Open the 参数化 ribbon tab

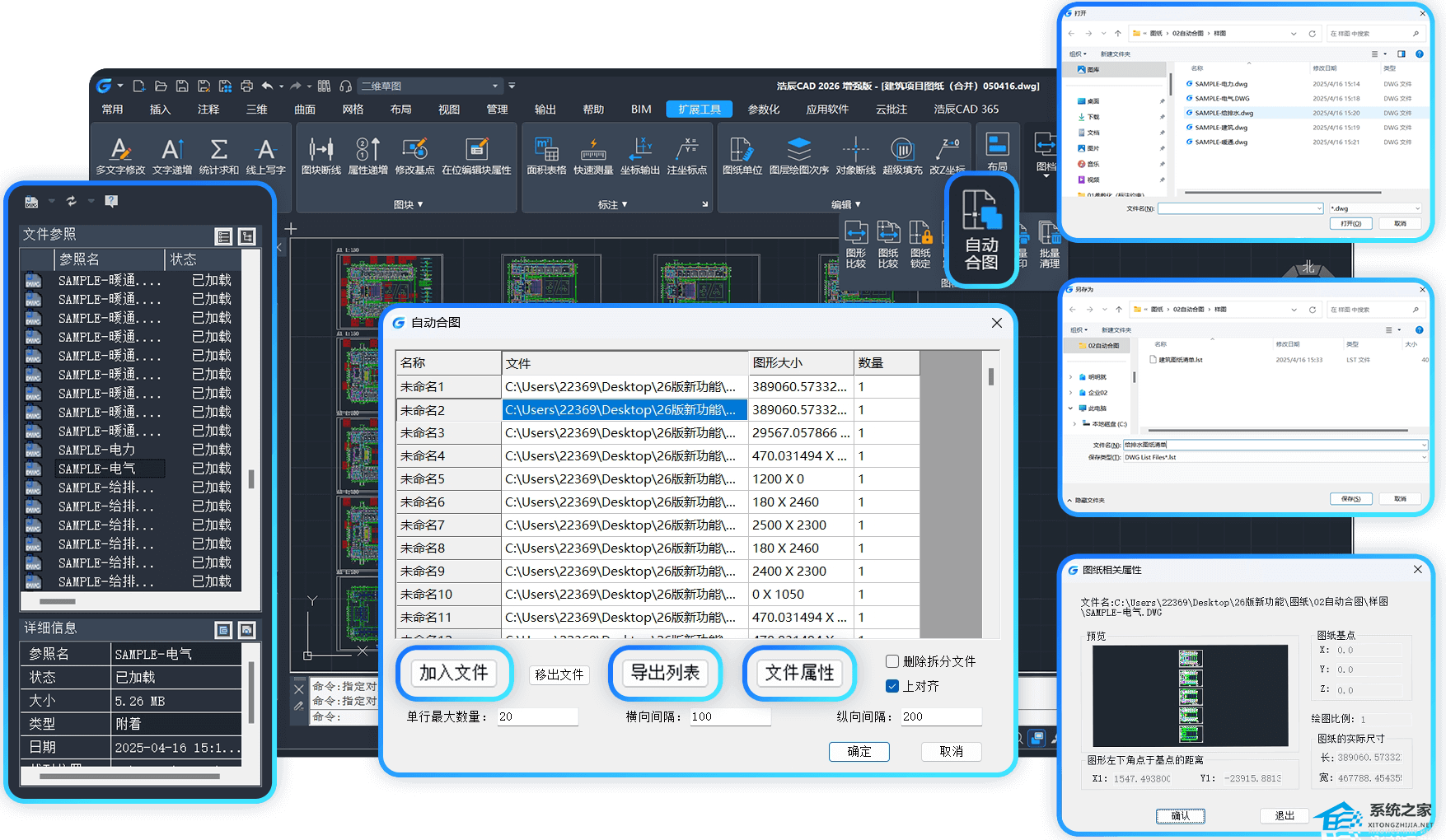tap(763, 110)
